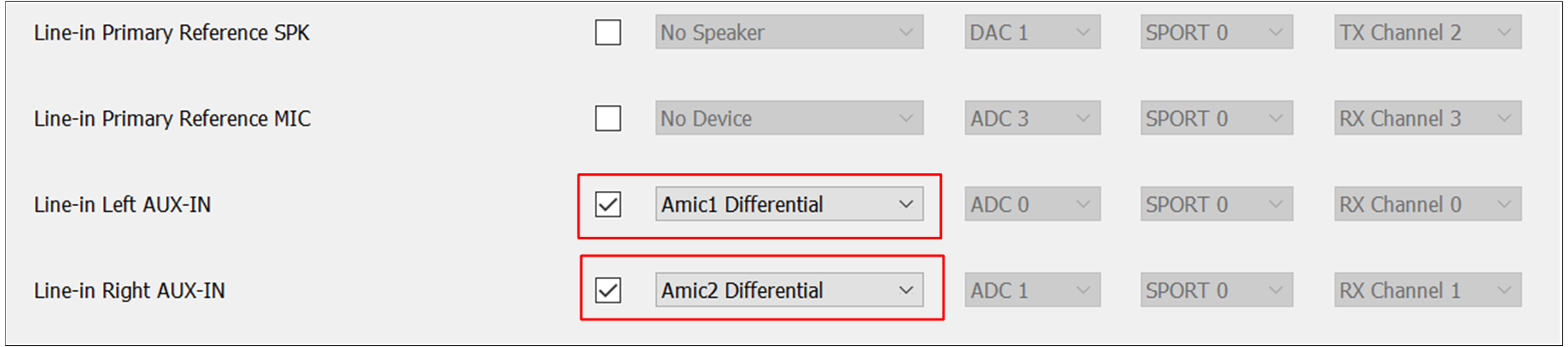Open SPORT 0 dropdown in Left AUX-IN row

(x=1216, y=205)
